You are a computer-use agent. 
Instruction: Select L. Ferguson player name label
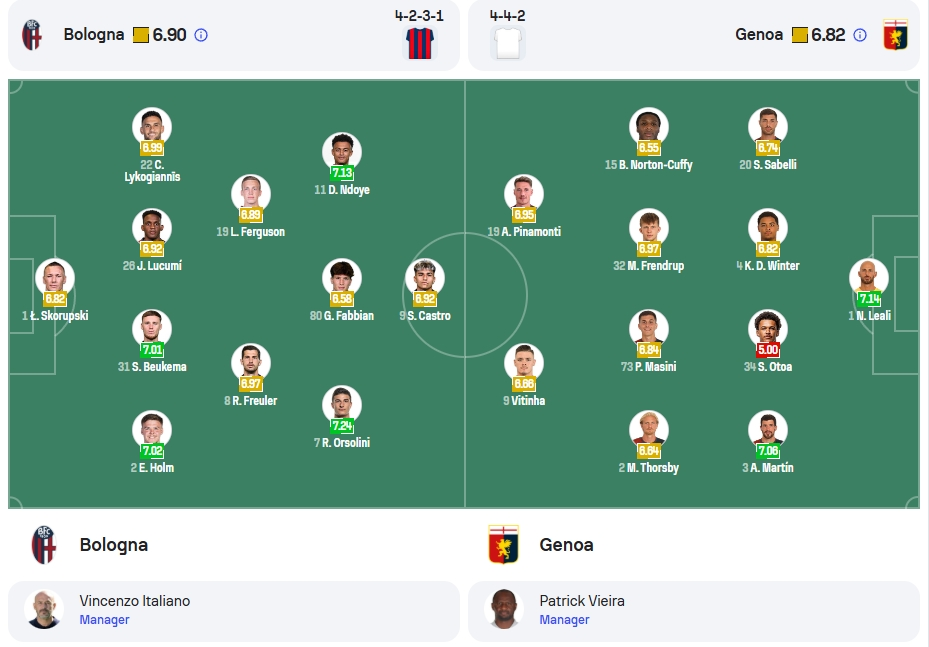coord(251,232)
